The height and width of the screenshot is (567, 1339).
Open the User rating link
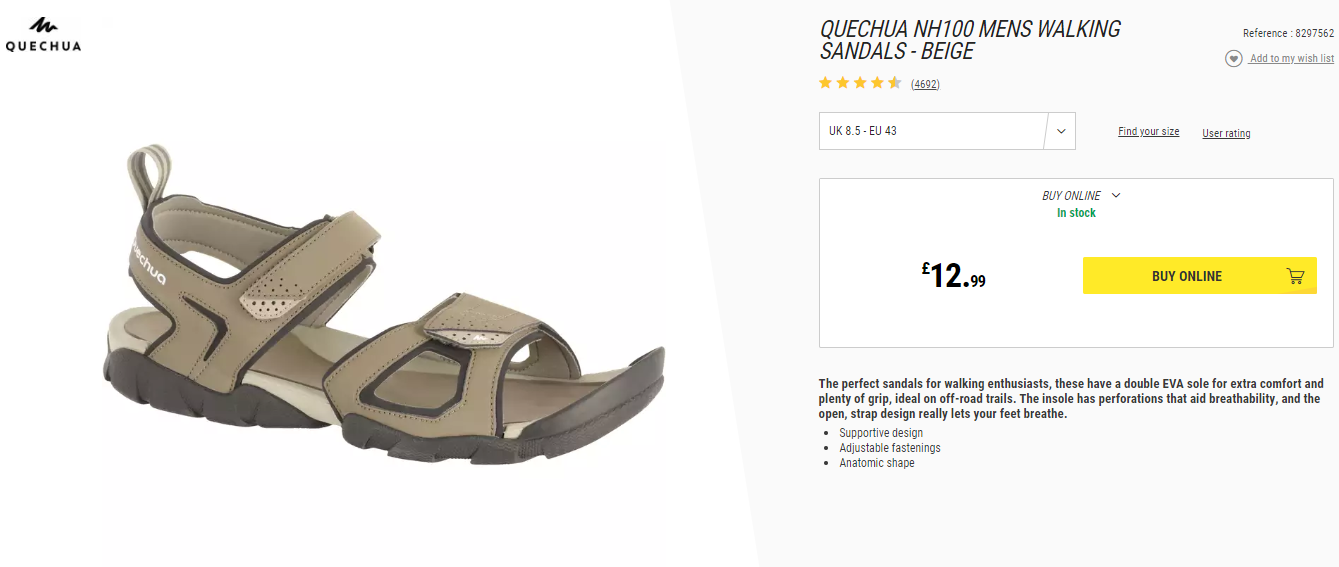[1226, 133]
